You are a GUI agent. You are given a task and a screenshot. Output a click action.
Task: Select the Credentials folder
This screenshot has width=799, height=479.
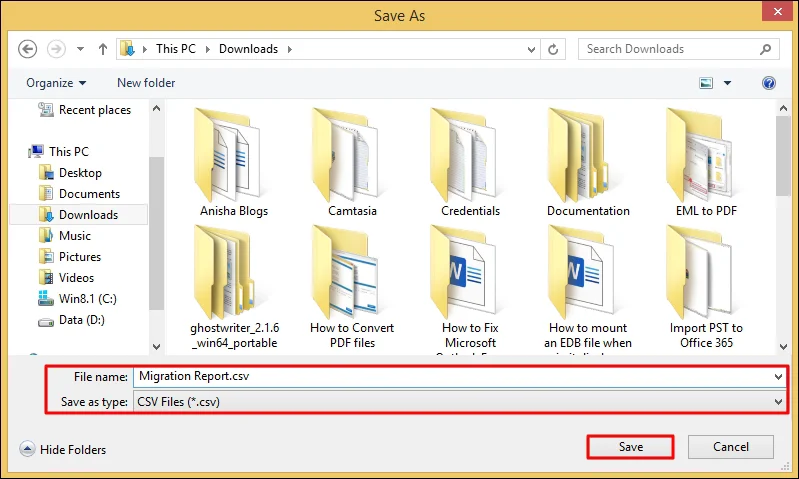pos(470,162)
